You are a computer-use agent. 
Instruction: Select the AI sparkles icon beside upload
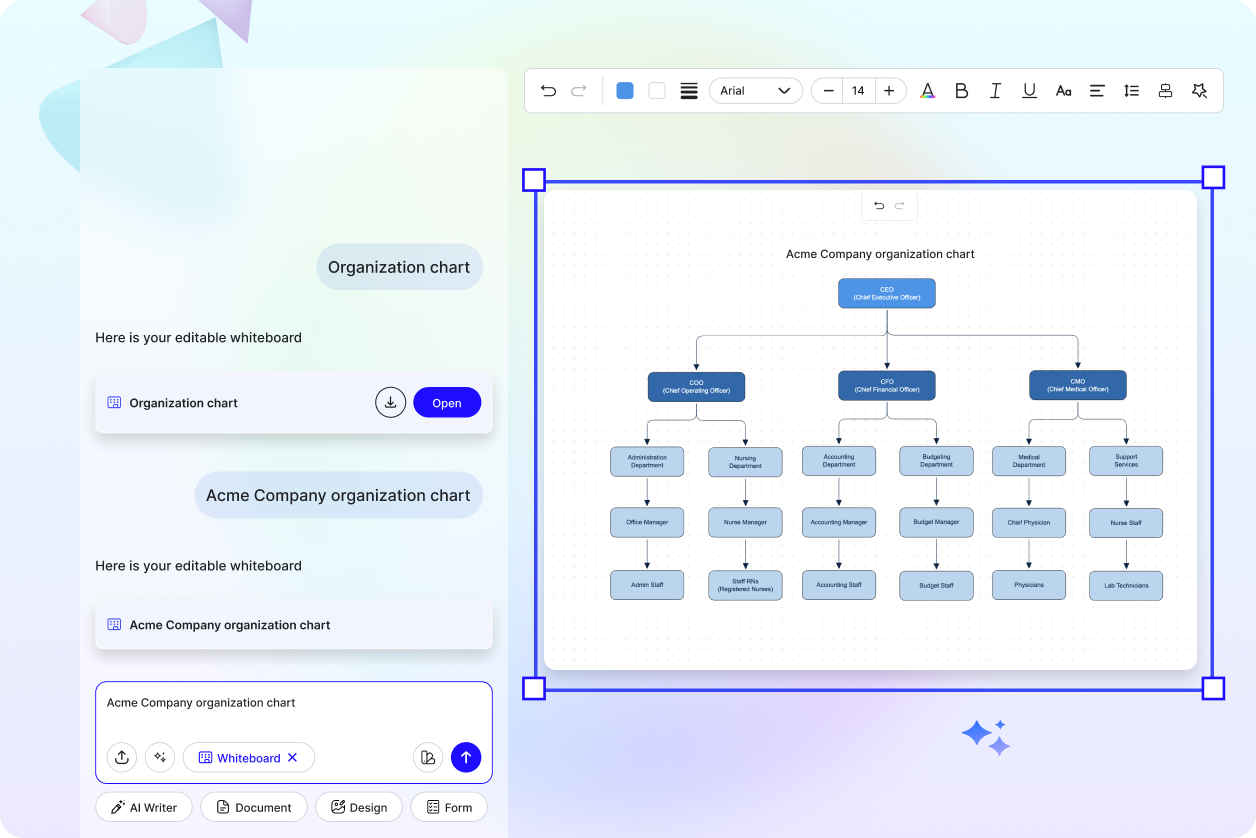160,757
